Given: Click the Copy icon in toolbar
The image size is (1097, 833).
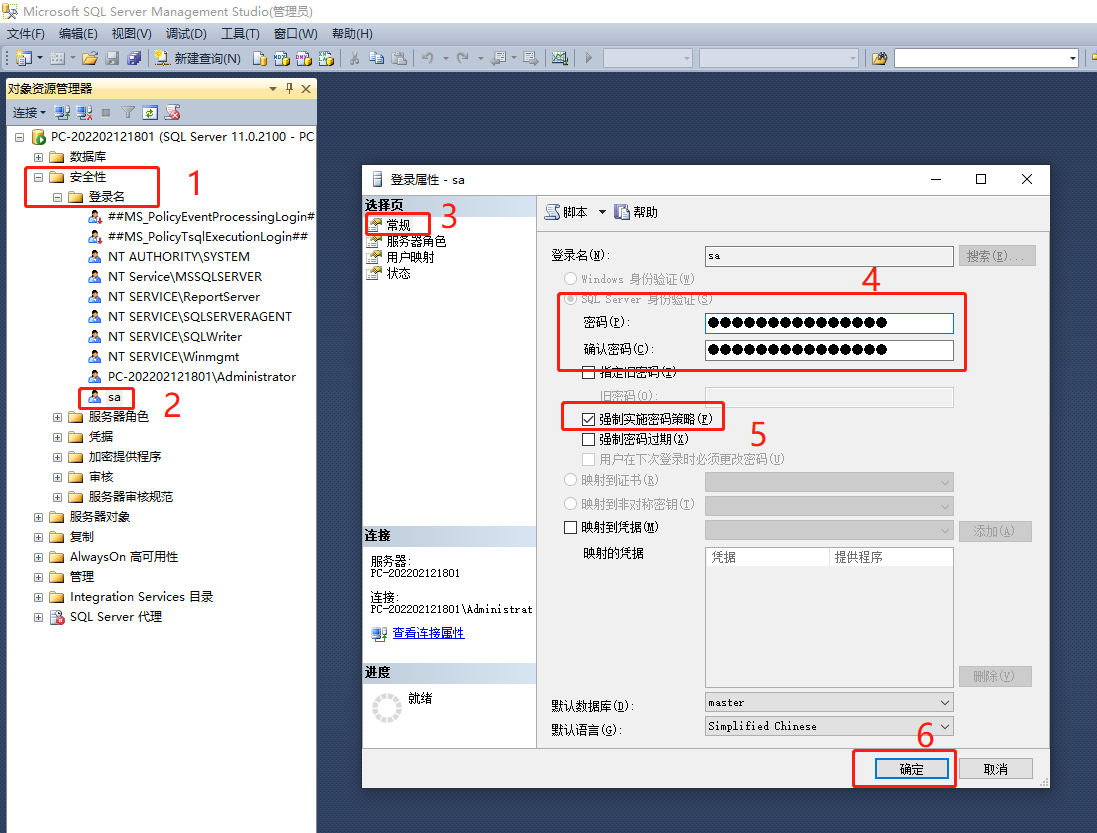Looking at the screenshot, I should [x=376, y=58].
